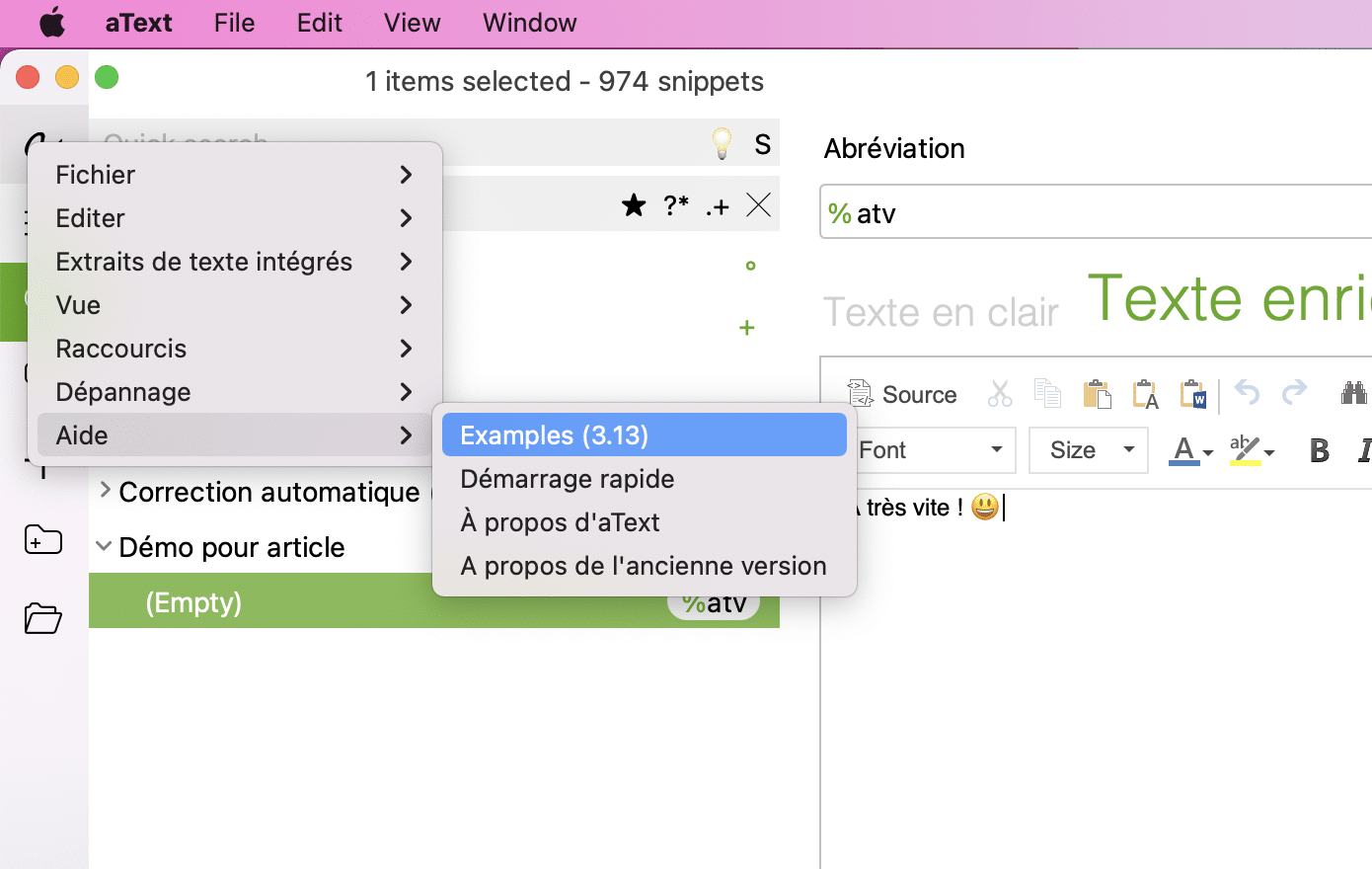This screenshot has width=1372, height=869.
Task: Click the Source code view icon
Action: (x=861, y=394)
